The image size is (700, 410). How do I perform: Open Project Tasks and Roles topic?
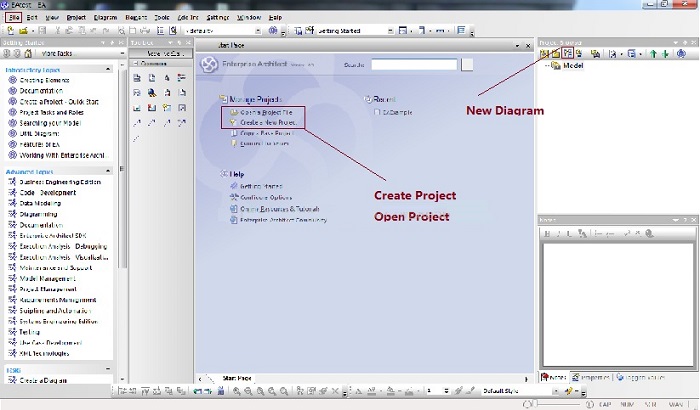[x=51, y=113]
